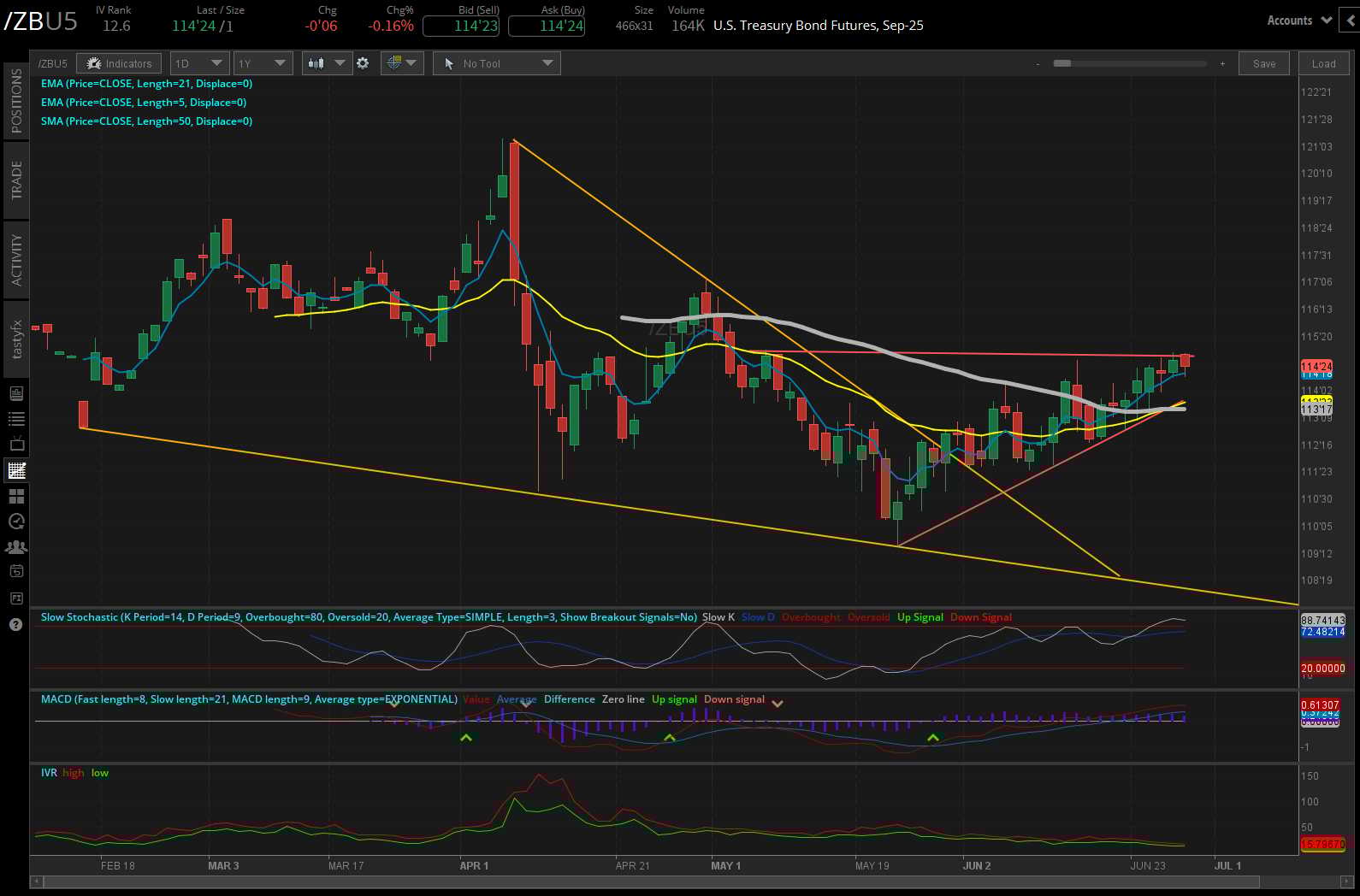This screenshot has height=896, width=1360.
Task: Switch to the POSITIONS side tab
Action: 16,100
